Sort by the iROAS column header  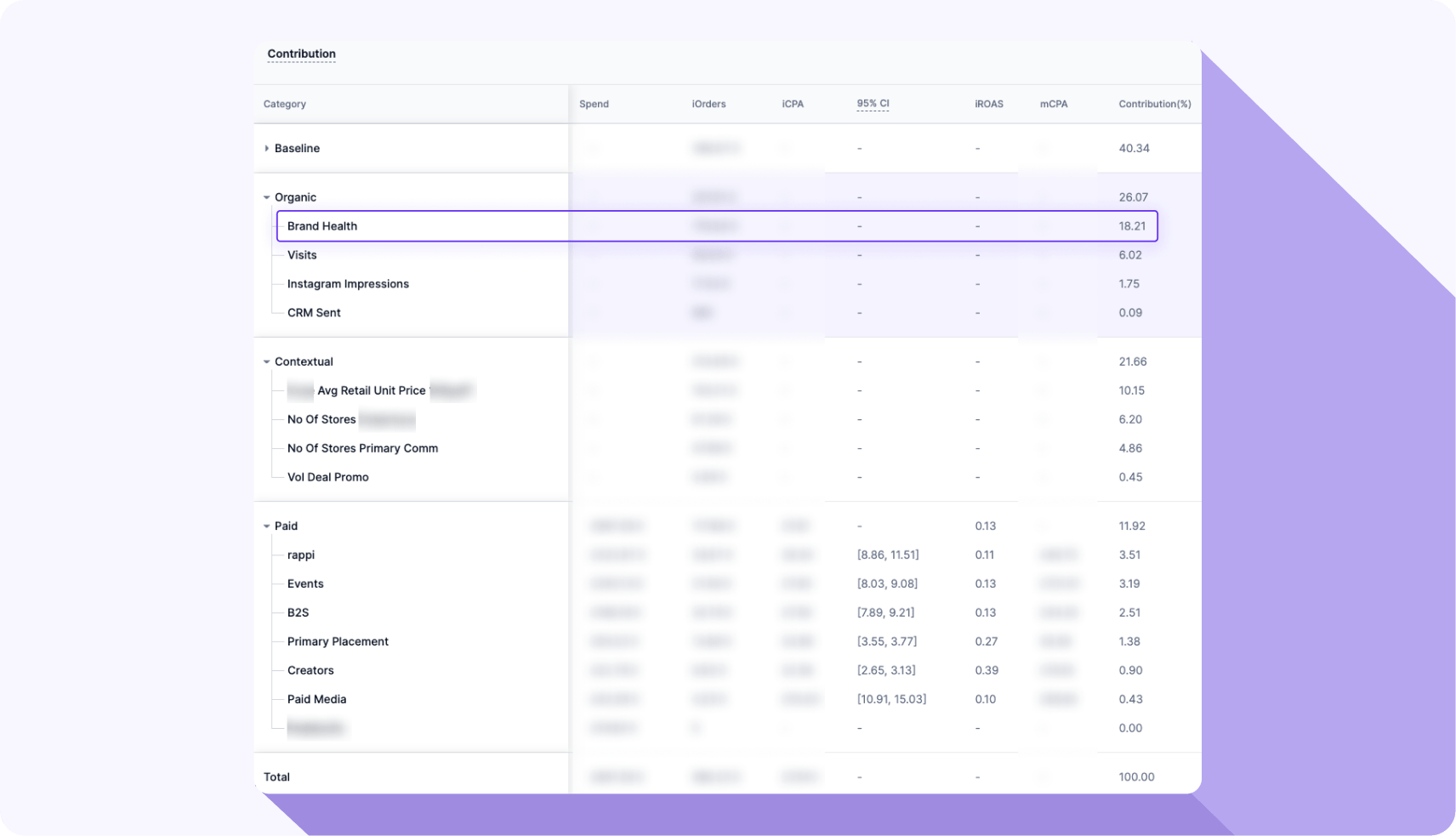pos(988,104)
